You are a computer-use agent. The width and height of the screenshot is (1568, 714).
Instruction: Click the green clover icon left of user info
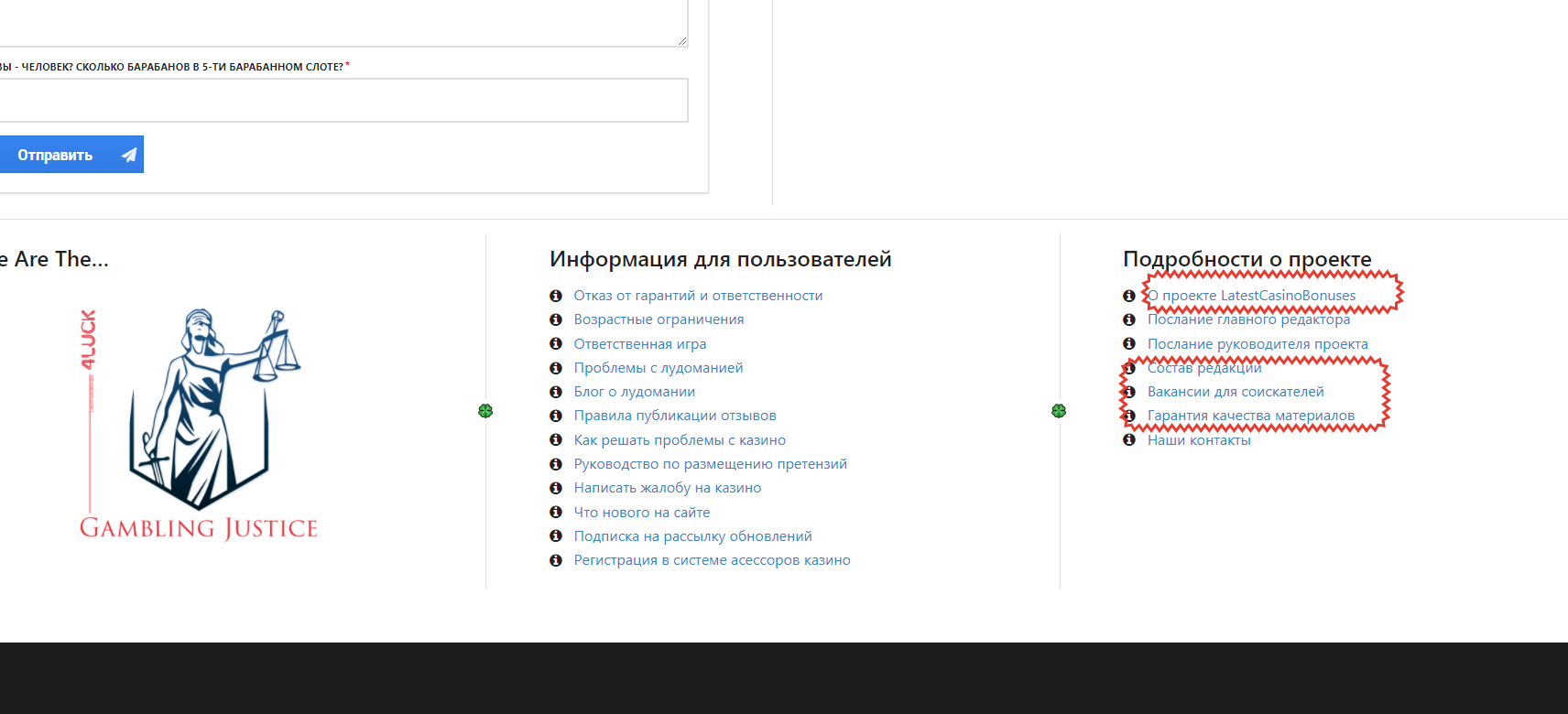coord(485,411)
